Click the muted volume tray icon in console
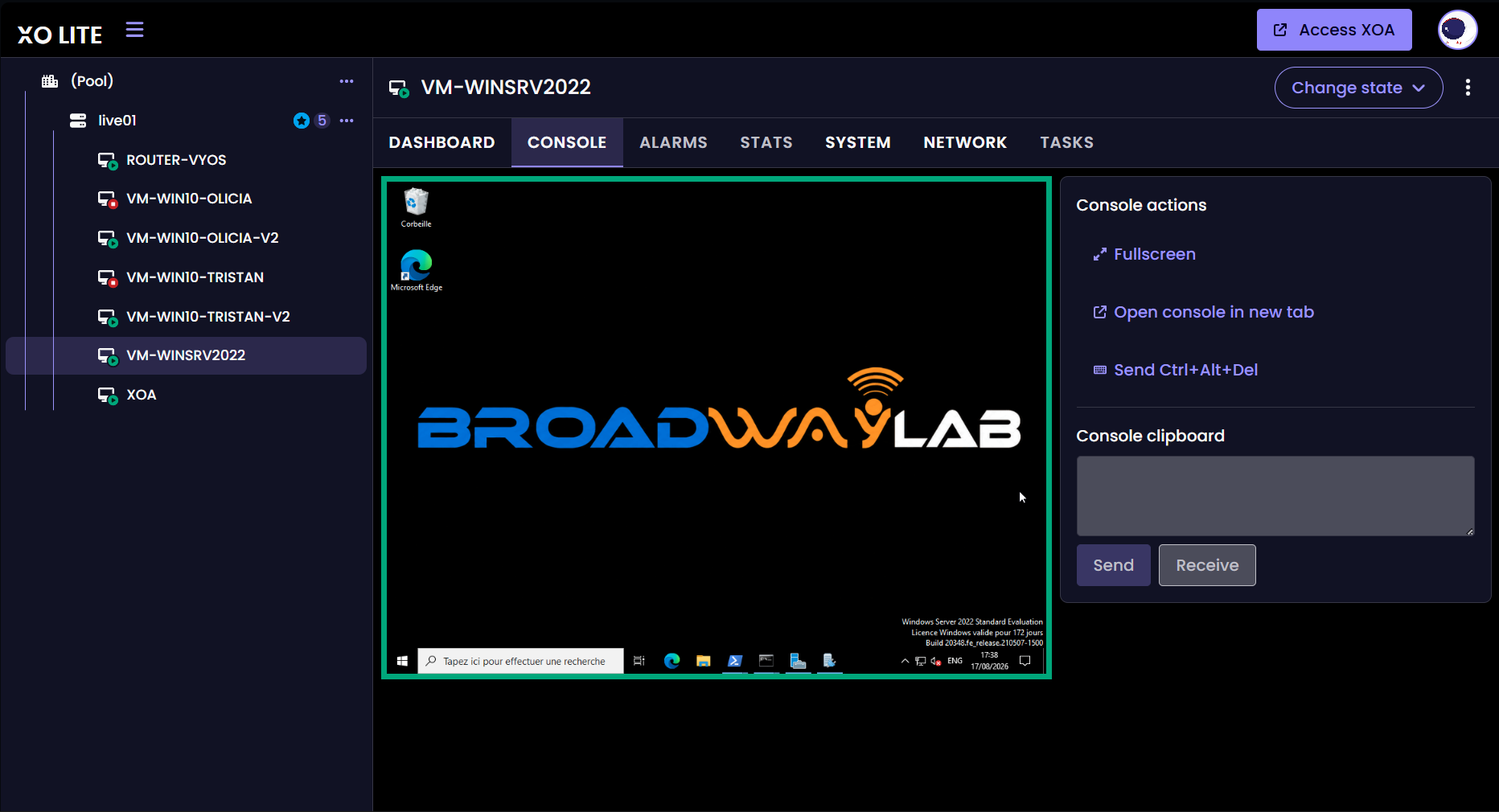Viewport: 1499px width, 812px height. (936, 662)
